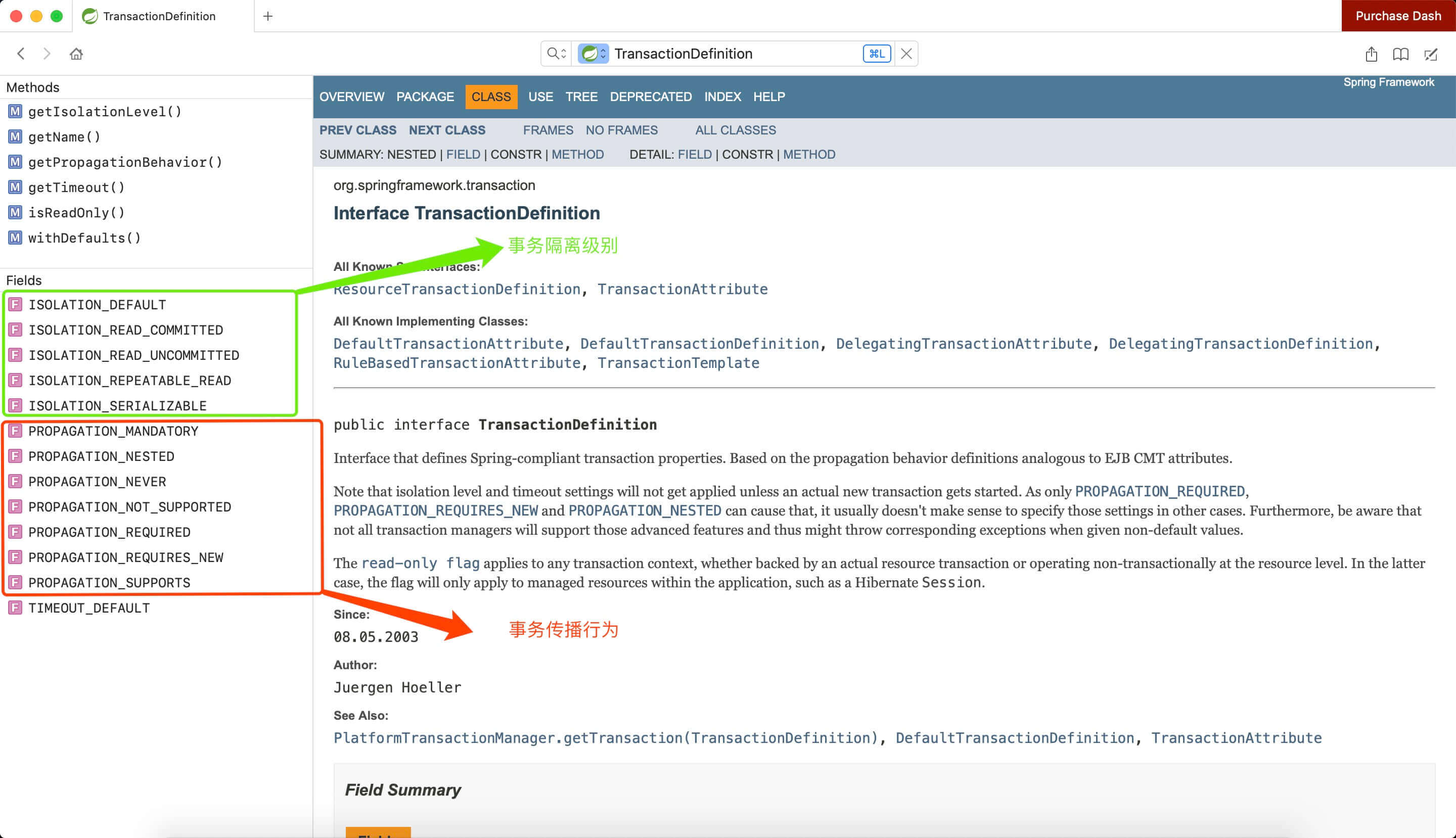Click the F icon beside TIMEOUT_DEFAULT

15,608
